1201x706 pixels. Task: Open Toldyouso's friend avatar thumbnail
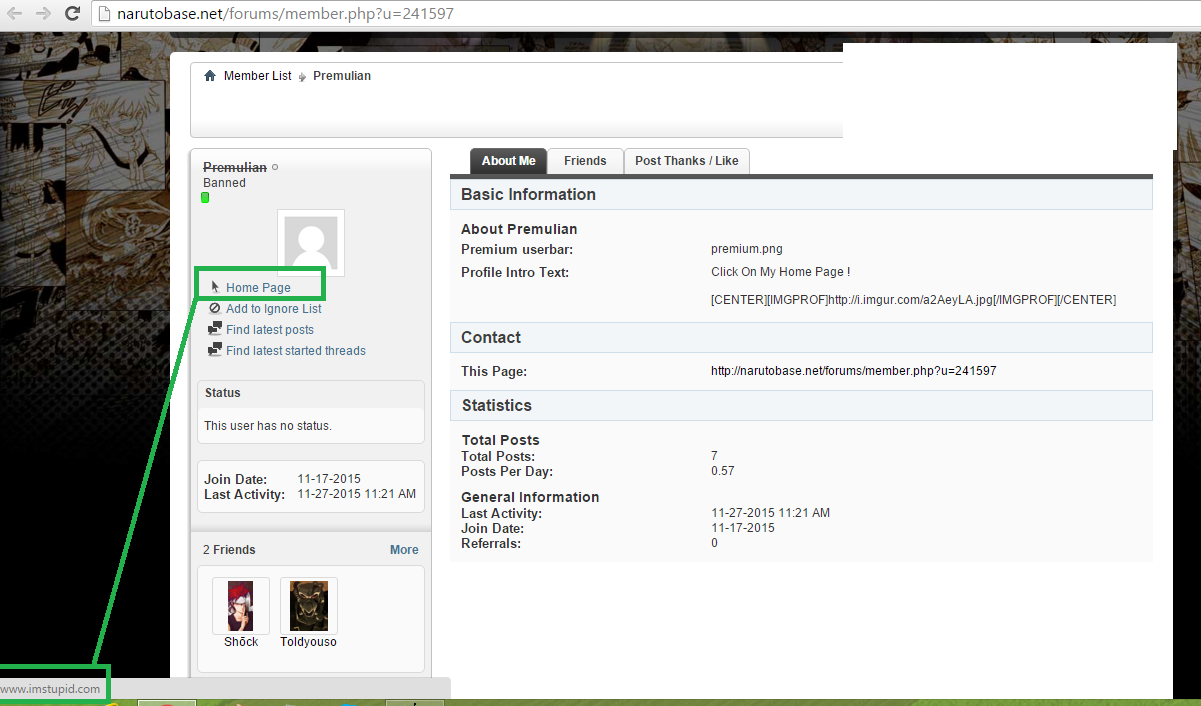309,606
